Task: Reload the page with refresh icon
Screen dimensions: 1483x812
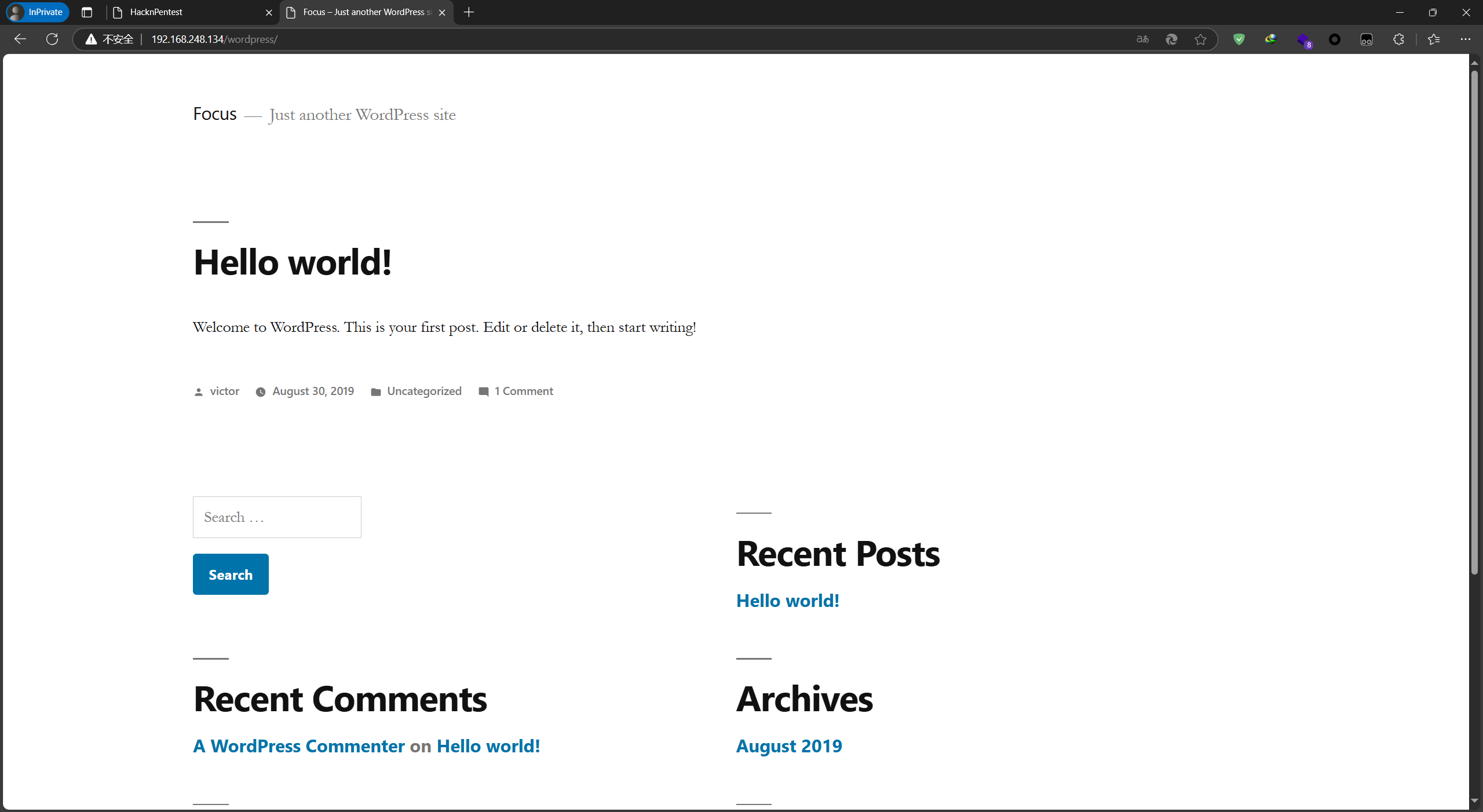Action: [x=52, y=39]
